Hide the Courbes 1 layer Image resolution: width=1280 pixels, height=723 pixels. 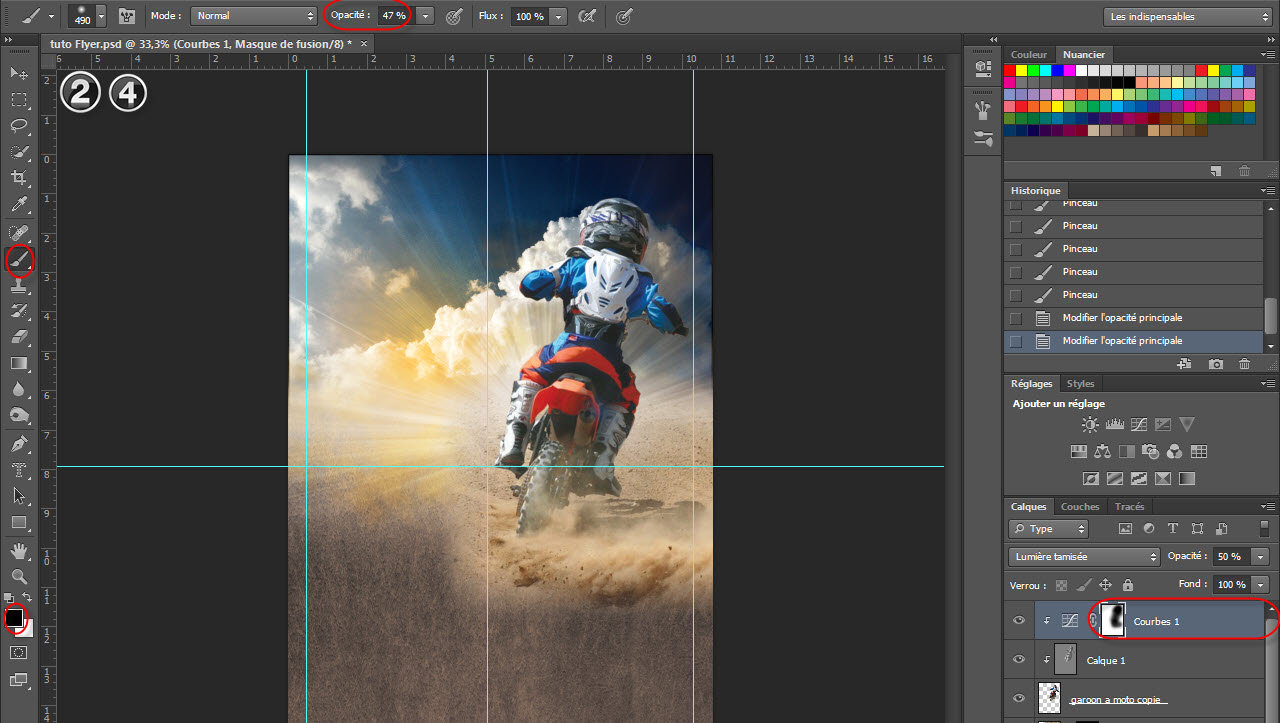[1019, 621]
